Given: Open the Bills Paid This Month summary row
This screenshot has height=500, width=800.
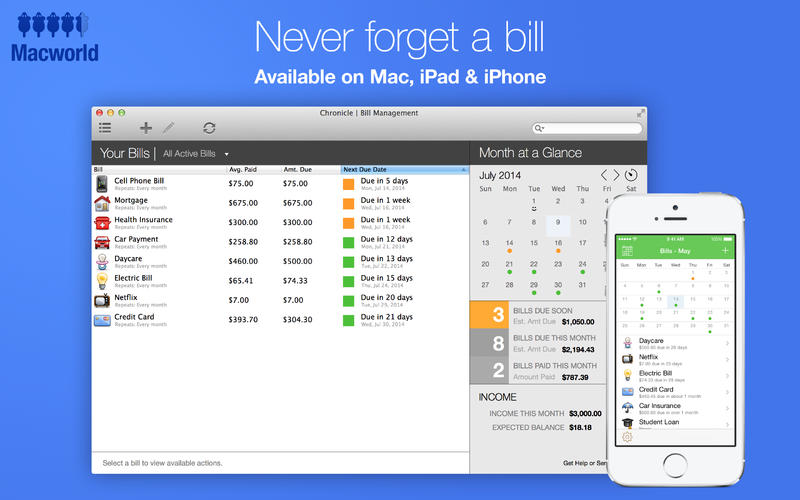Looking at the screenshot, I should click(538, 370).
